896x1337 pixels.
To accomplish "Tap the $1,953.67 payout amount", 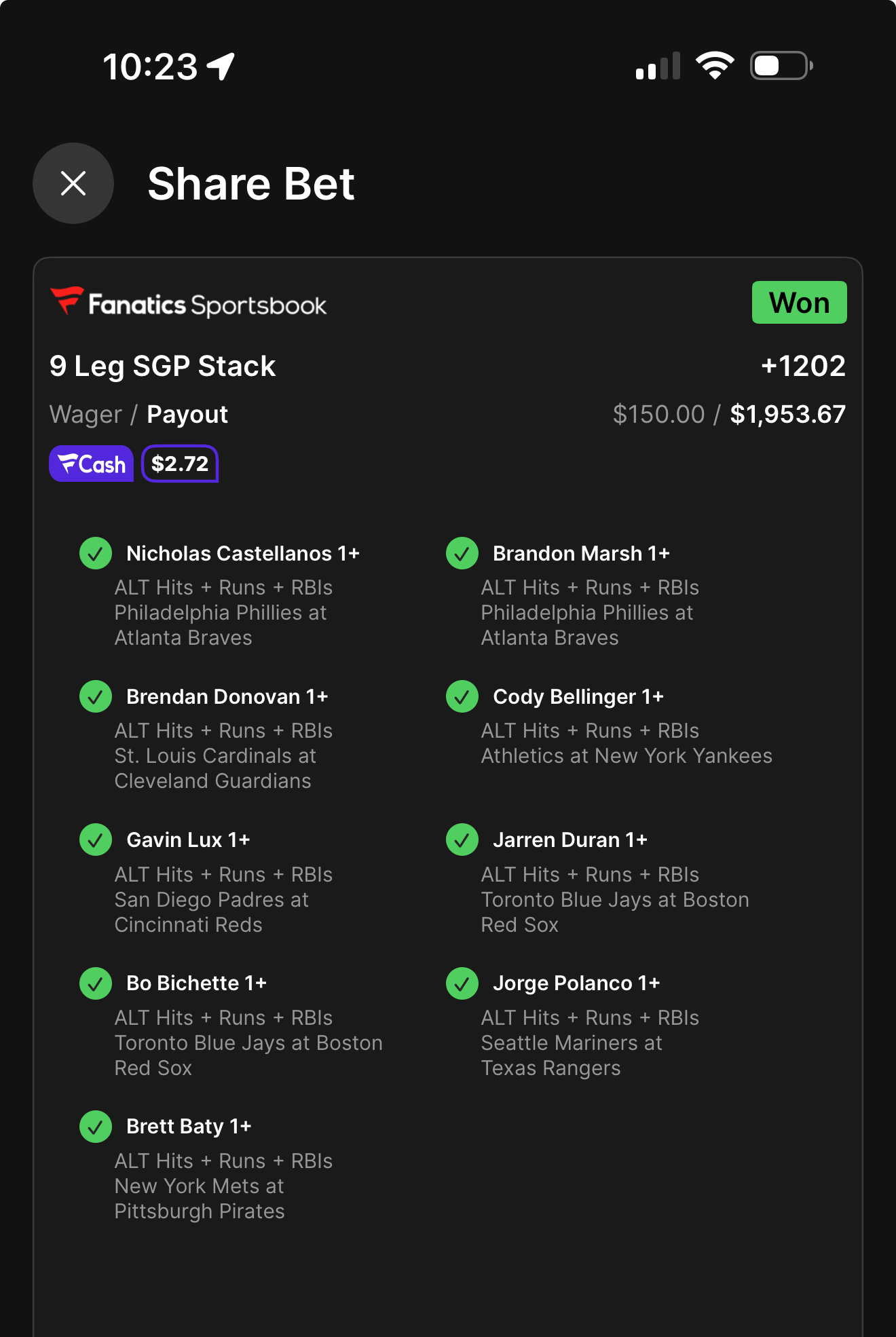I will click(x=788, y=414).
